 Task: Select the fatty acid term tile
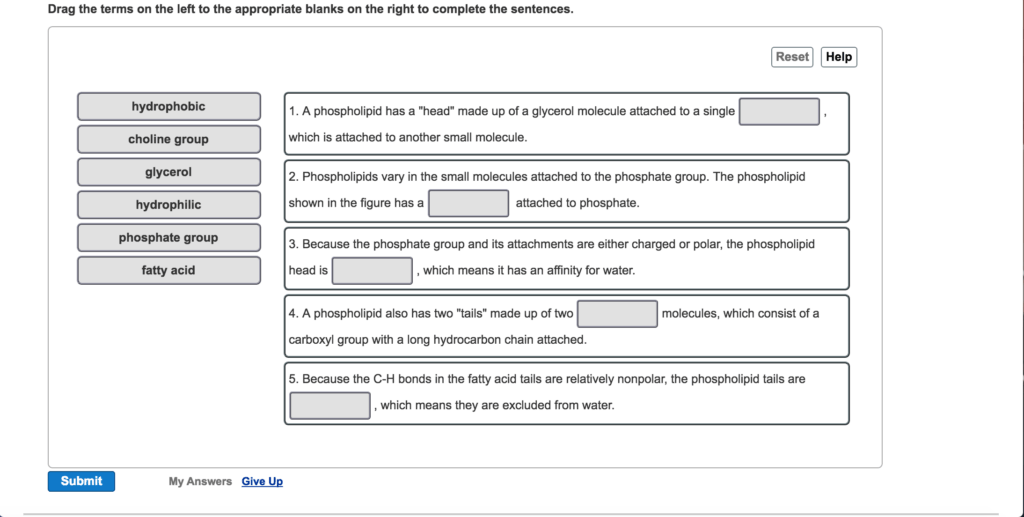[x=168, y=270]
